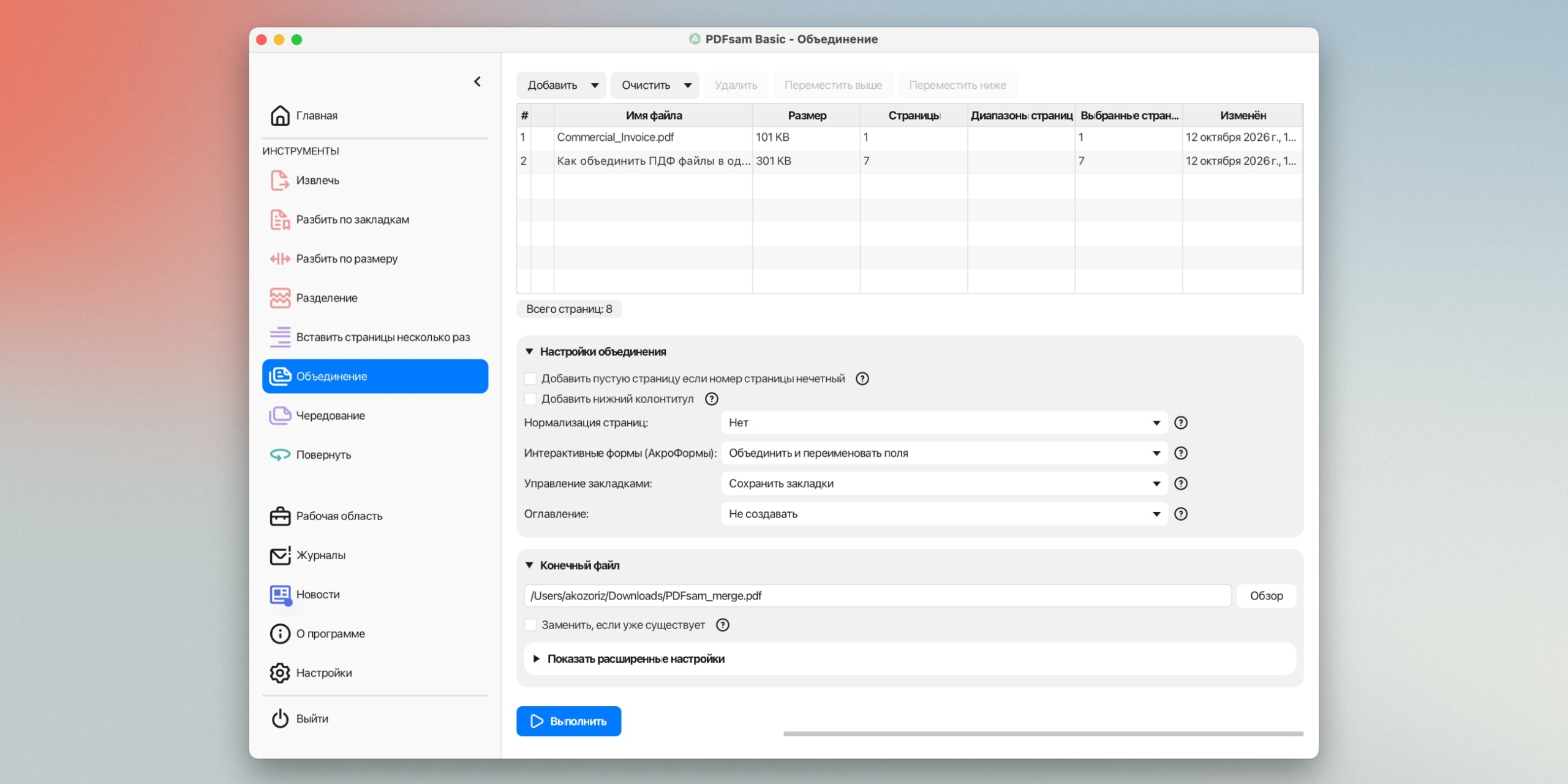Collapse the sidebar with the chevron
1568x784 pixels.
478,81
